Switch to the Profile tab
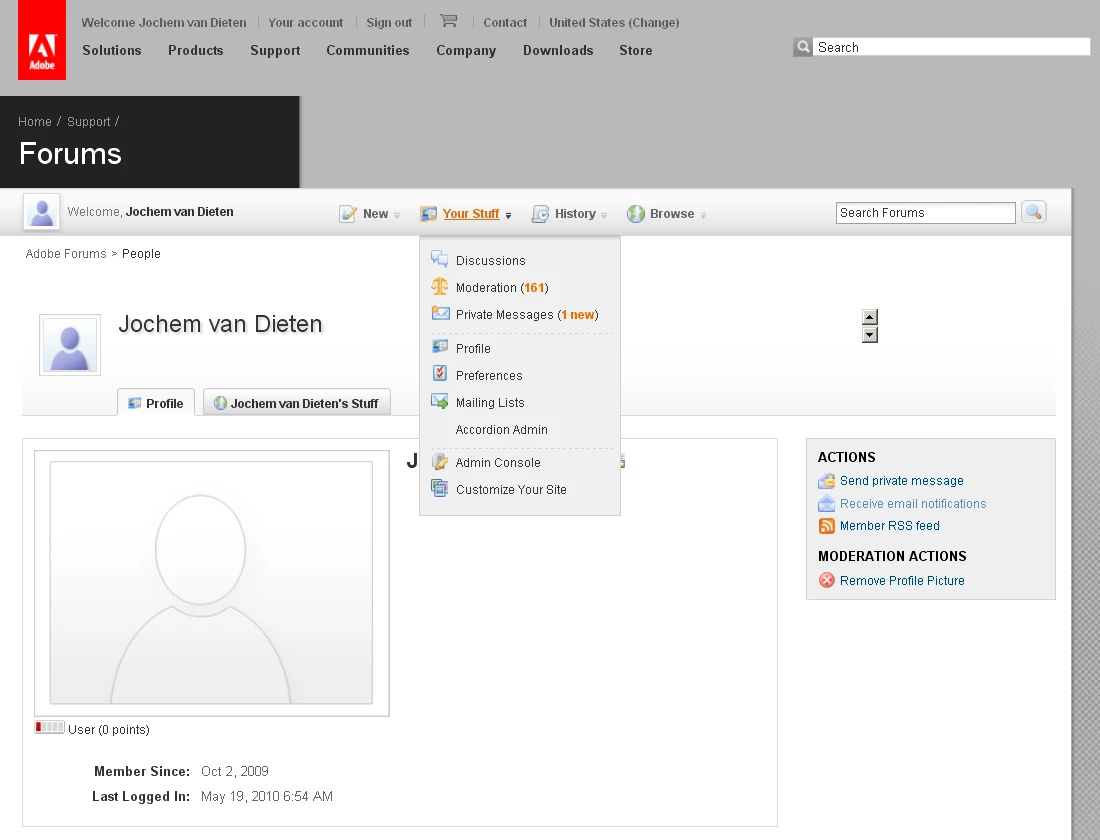 pos(156,403)
